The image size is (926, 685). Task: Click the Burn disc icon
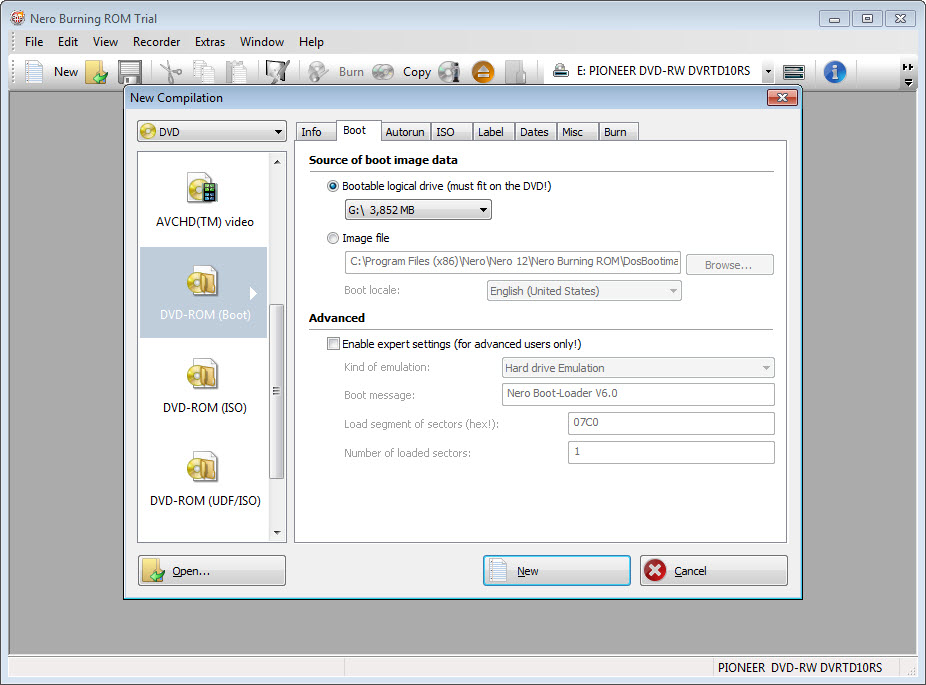[x=318, y=71]
